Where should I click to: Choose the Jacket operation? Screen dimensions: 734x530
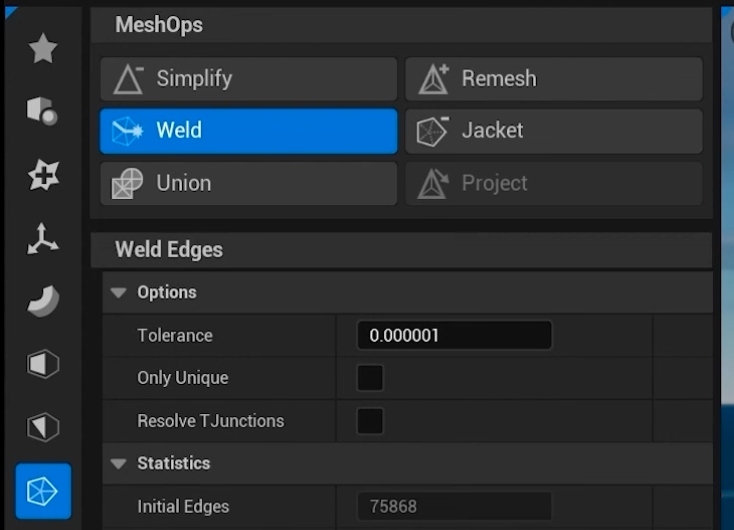coord(553,131)
